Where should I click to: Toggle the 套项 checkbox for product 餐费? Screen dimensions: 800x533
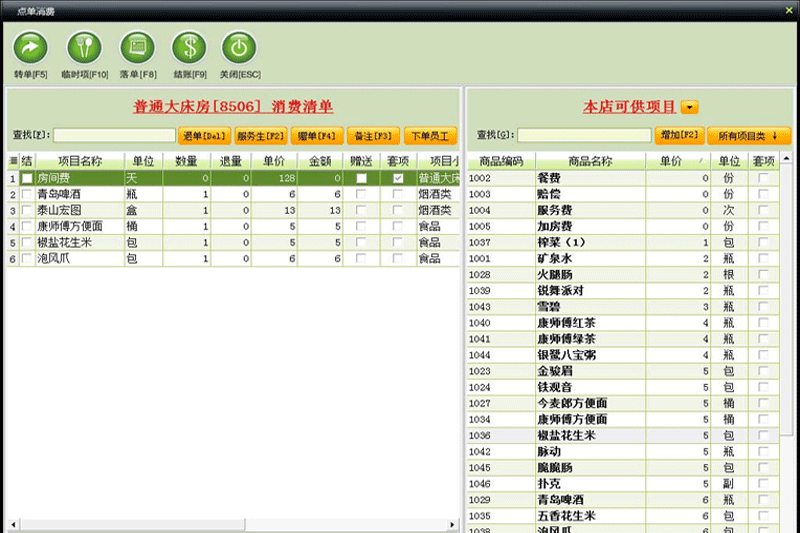763,178
